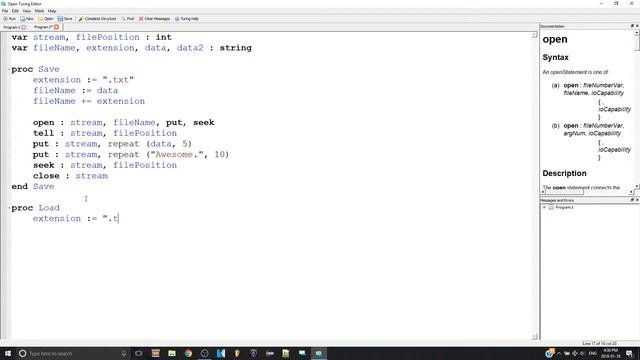Open Task View from the taskbar
The width and height of the screenshot is (640, 360).
pyautogui.click(x=139, y=353)
